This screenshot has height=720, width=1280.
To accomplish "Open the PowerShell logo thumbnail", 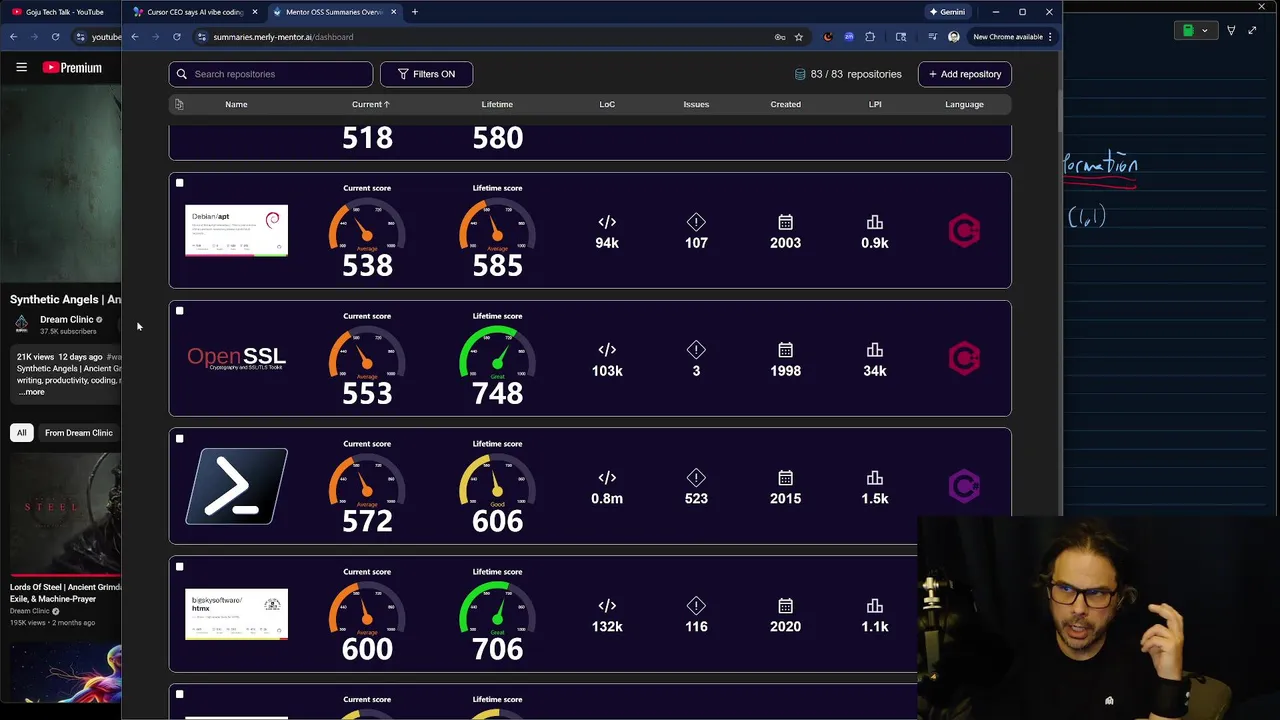I will (236, 486).
